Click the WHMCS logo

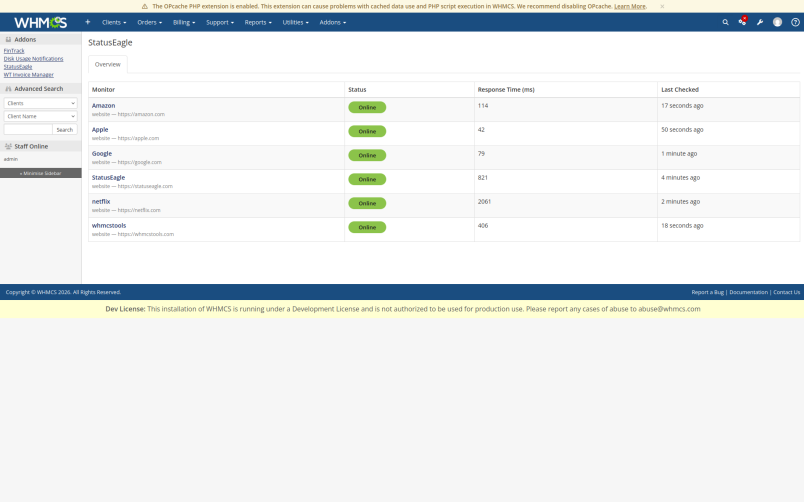point(41,23)
